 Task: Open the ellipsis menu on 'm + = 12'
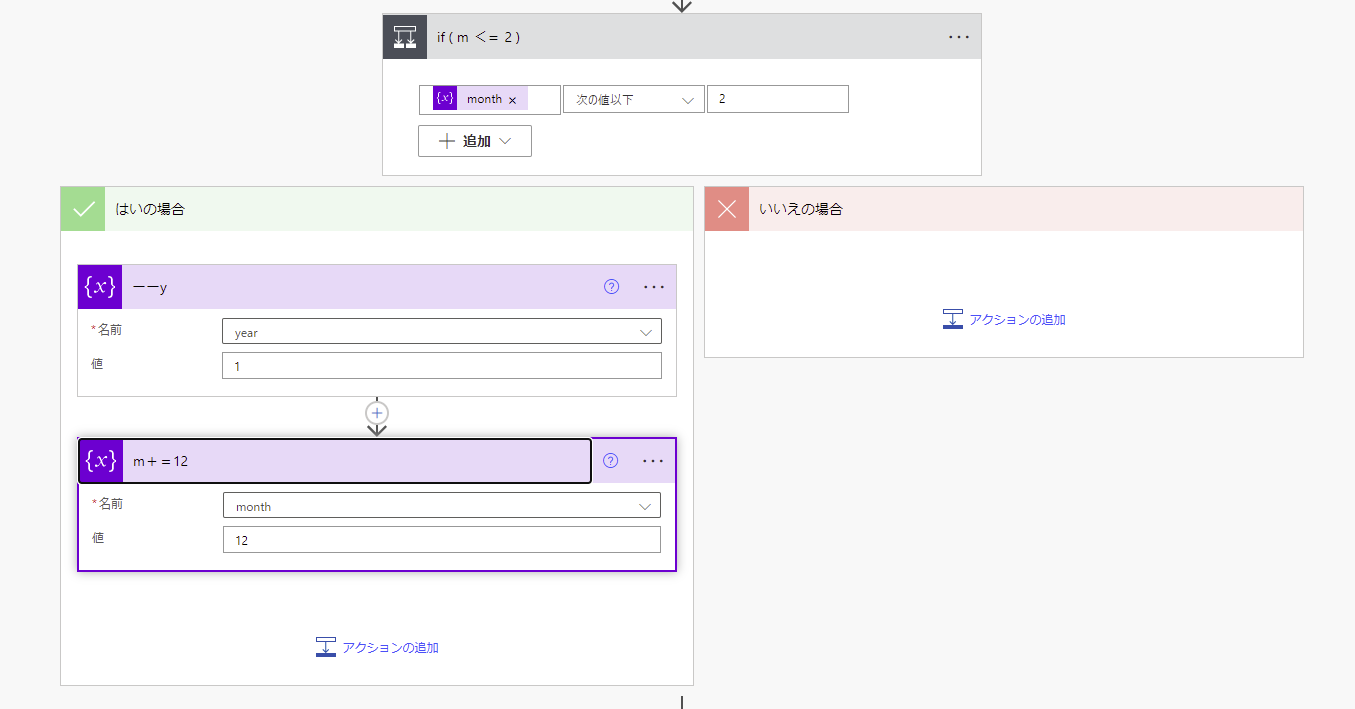(654, 461)
